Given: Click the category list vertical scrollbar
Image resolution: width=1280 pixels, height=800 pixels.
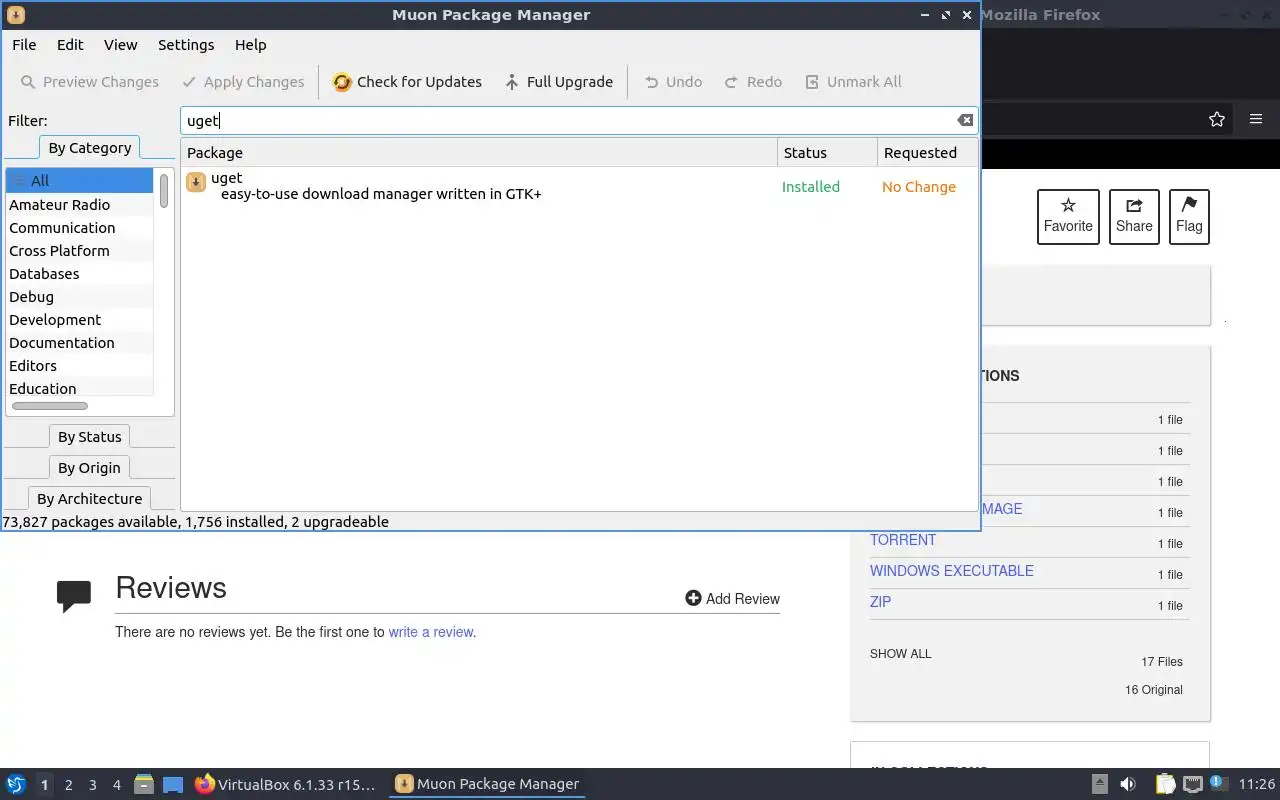Looking at the screenshot, I should [x=164, y=190].
